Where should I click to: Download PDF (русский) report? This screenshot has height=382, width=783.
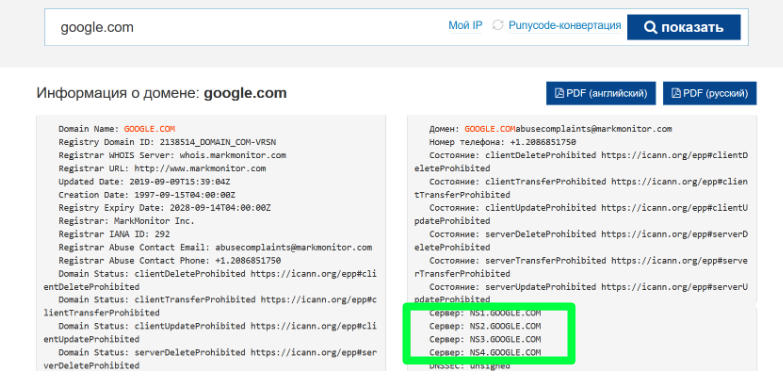710,93
